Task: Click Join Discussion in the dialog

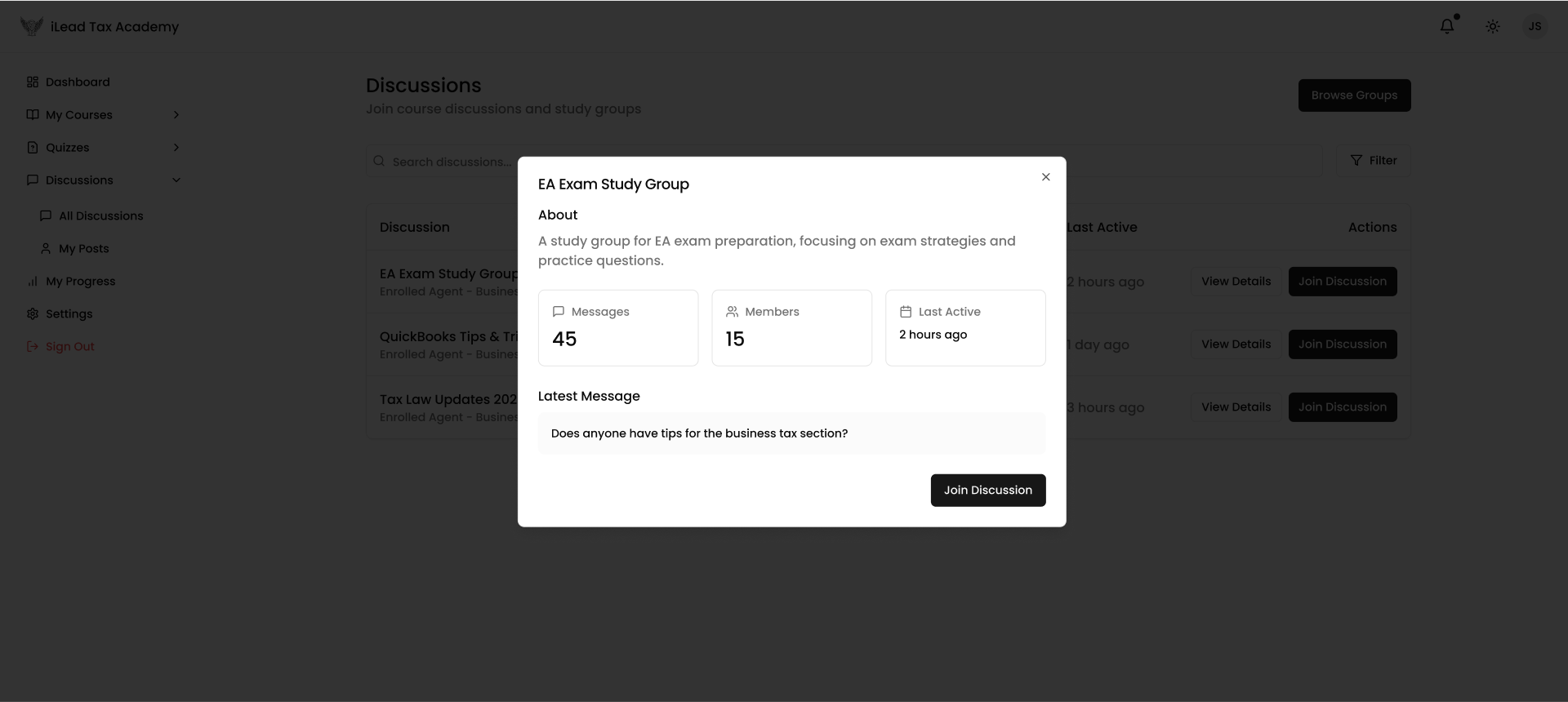Action: coord(987,491)
